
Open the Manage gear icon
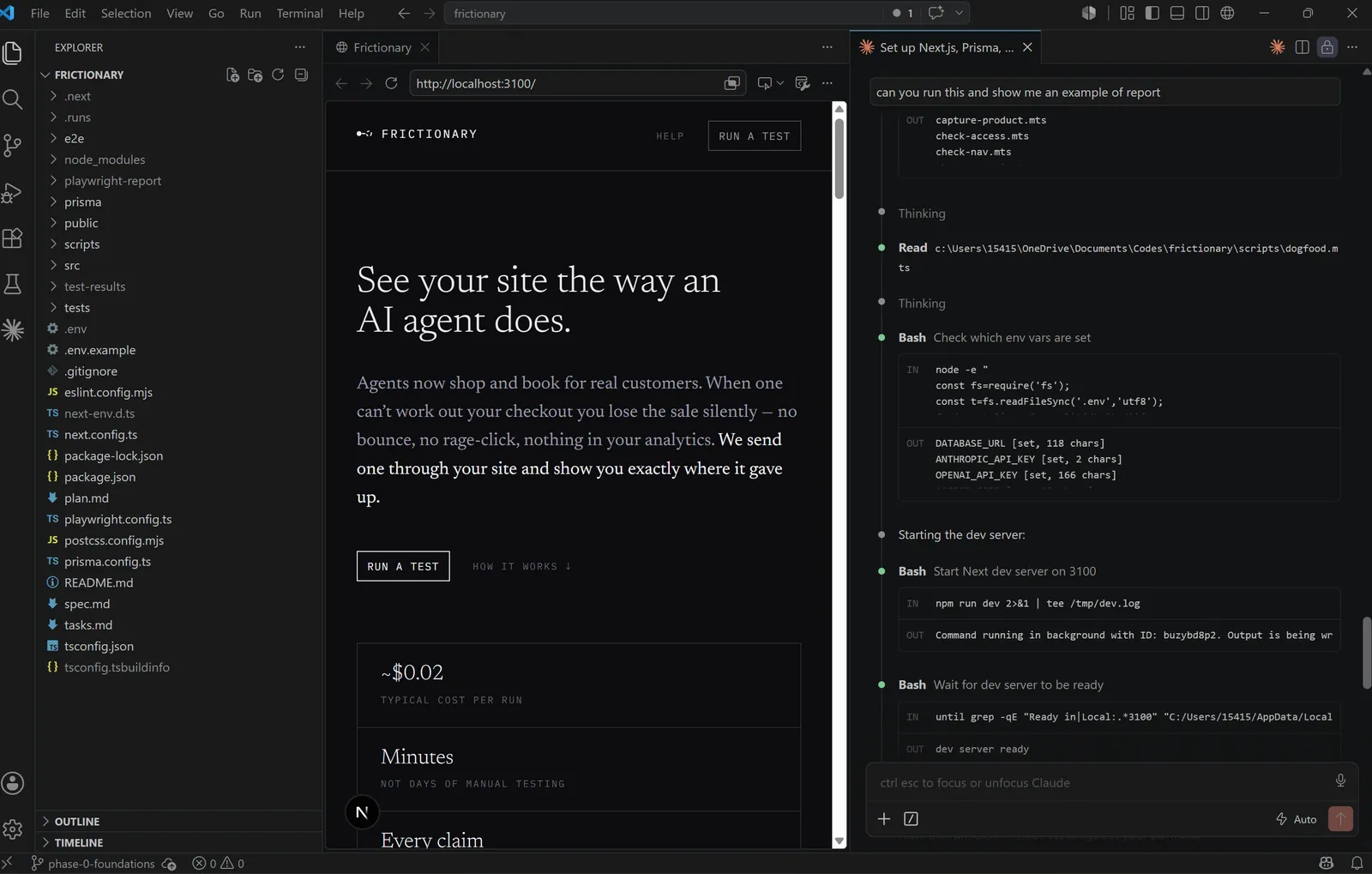(x=13, y=829)
